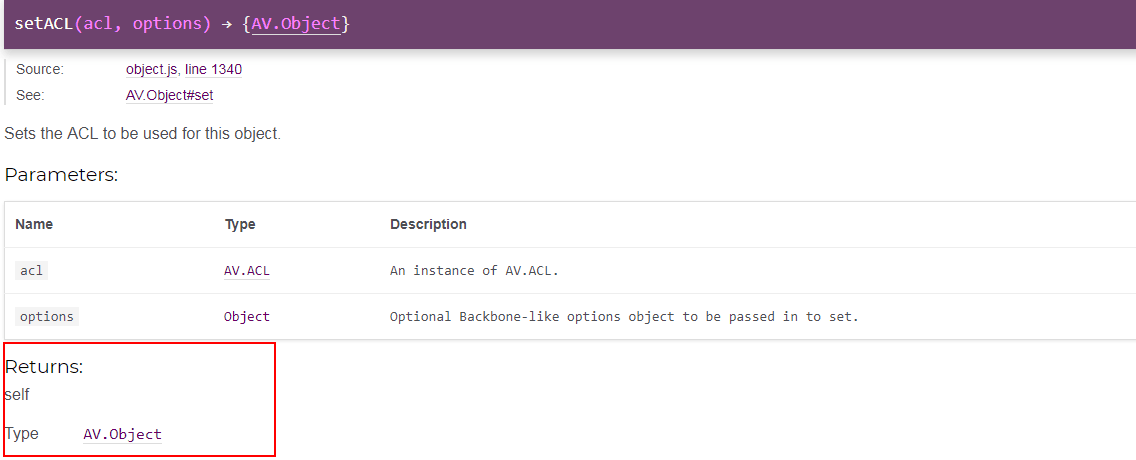Open the AV.Object link in purple header

(296, 23)
